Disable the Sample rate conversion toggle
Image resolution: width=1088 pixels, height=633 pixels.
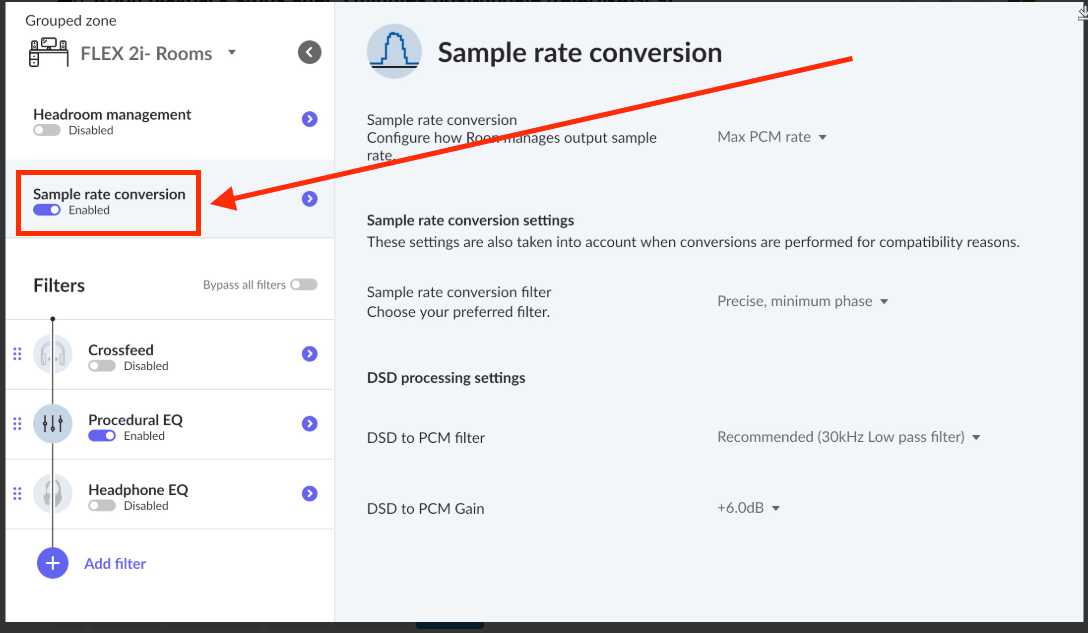[x=47, y=210]
